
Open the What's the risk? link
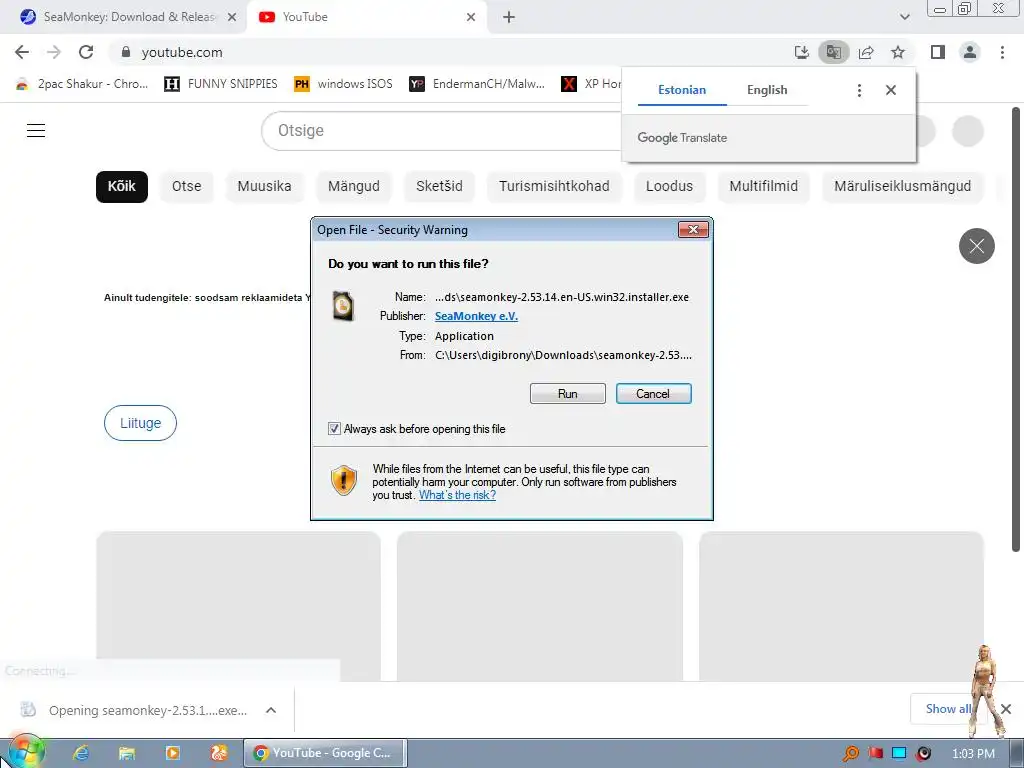[x=457, y=495]
